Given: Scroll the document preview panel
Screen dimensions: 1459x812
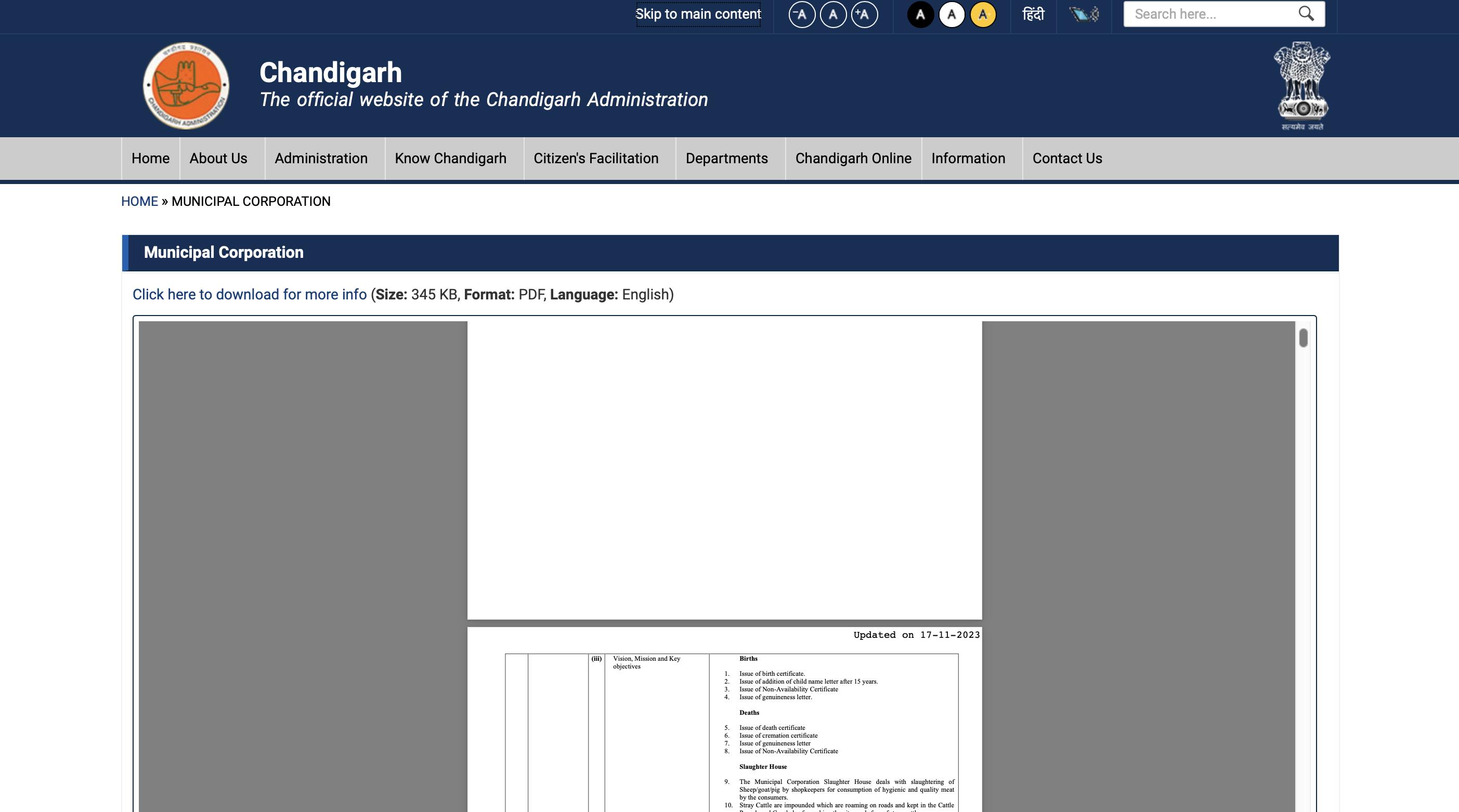Looking at the screenshot, I should 1304,337.
